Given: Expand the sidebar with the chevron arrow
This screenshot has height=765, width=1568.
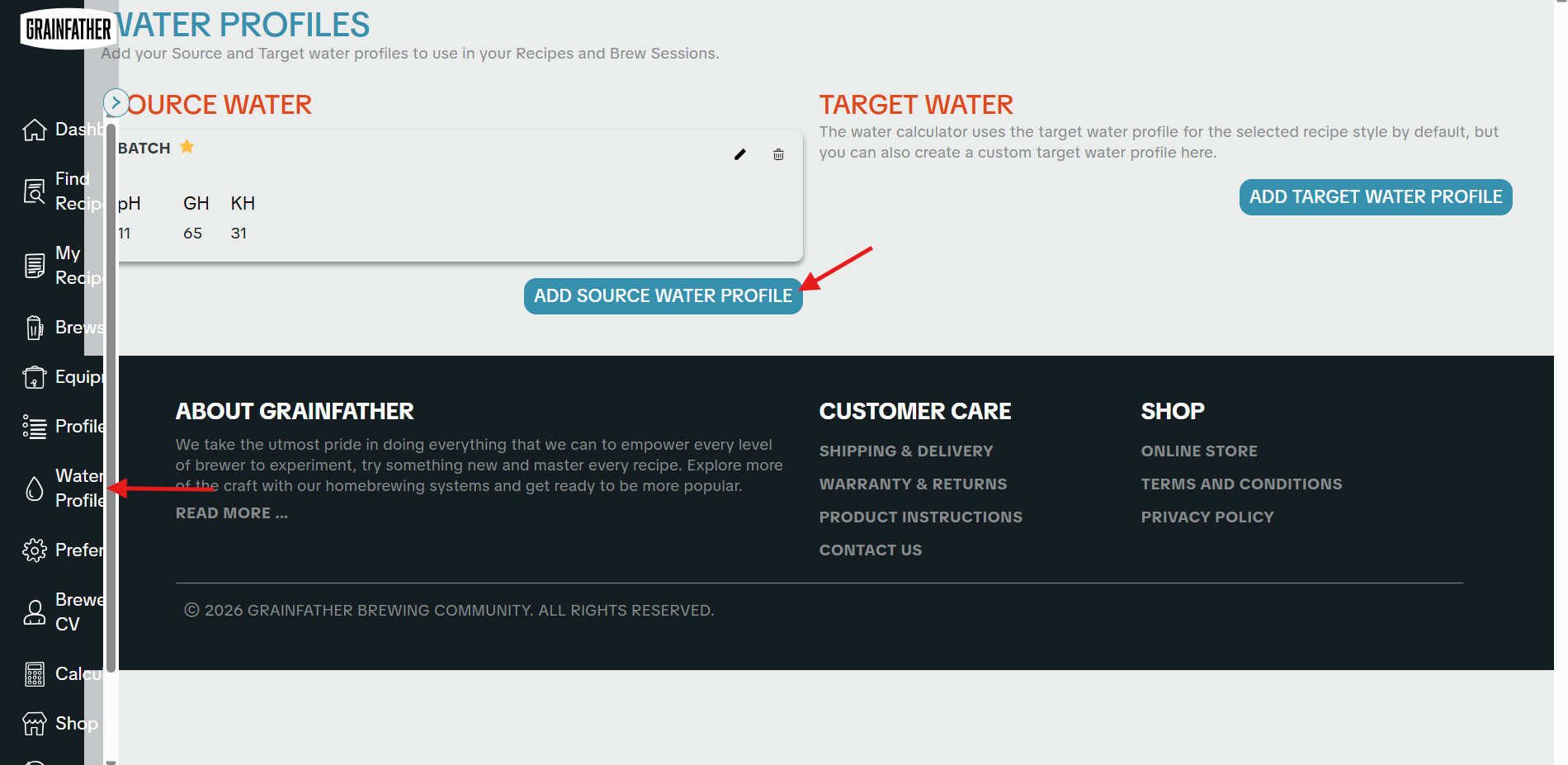Looking at the screenshot, I should pyautogui.click(x=116, y=103).
